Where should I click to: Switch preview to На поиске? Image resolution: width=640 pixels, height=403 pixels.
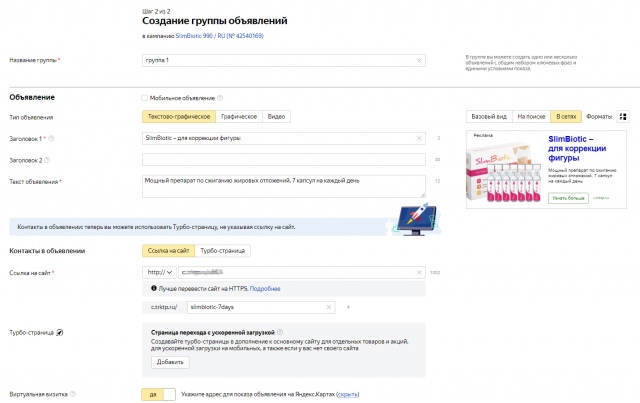tap(531, 117)
